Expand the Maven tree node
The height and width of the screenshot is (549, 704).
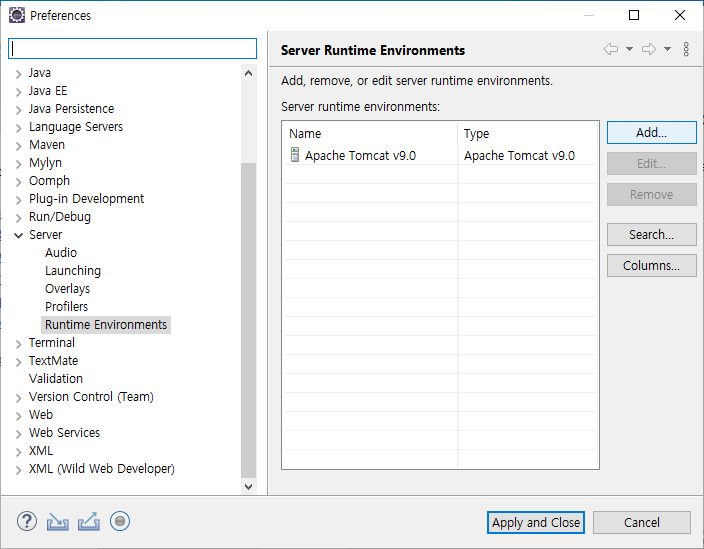[x=18, y=146]
